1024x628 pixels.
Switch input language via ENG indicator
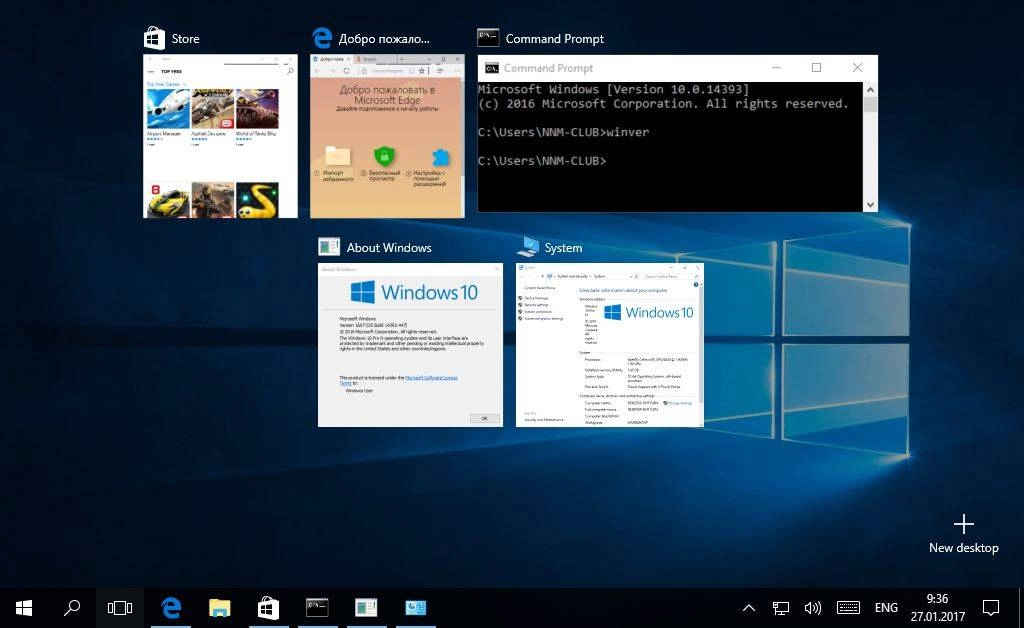pyautogui.click(x=886, y=608)
